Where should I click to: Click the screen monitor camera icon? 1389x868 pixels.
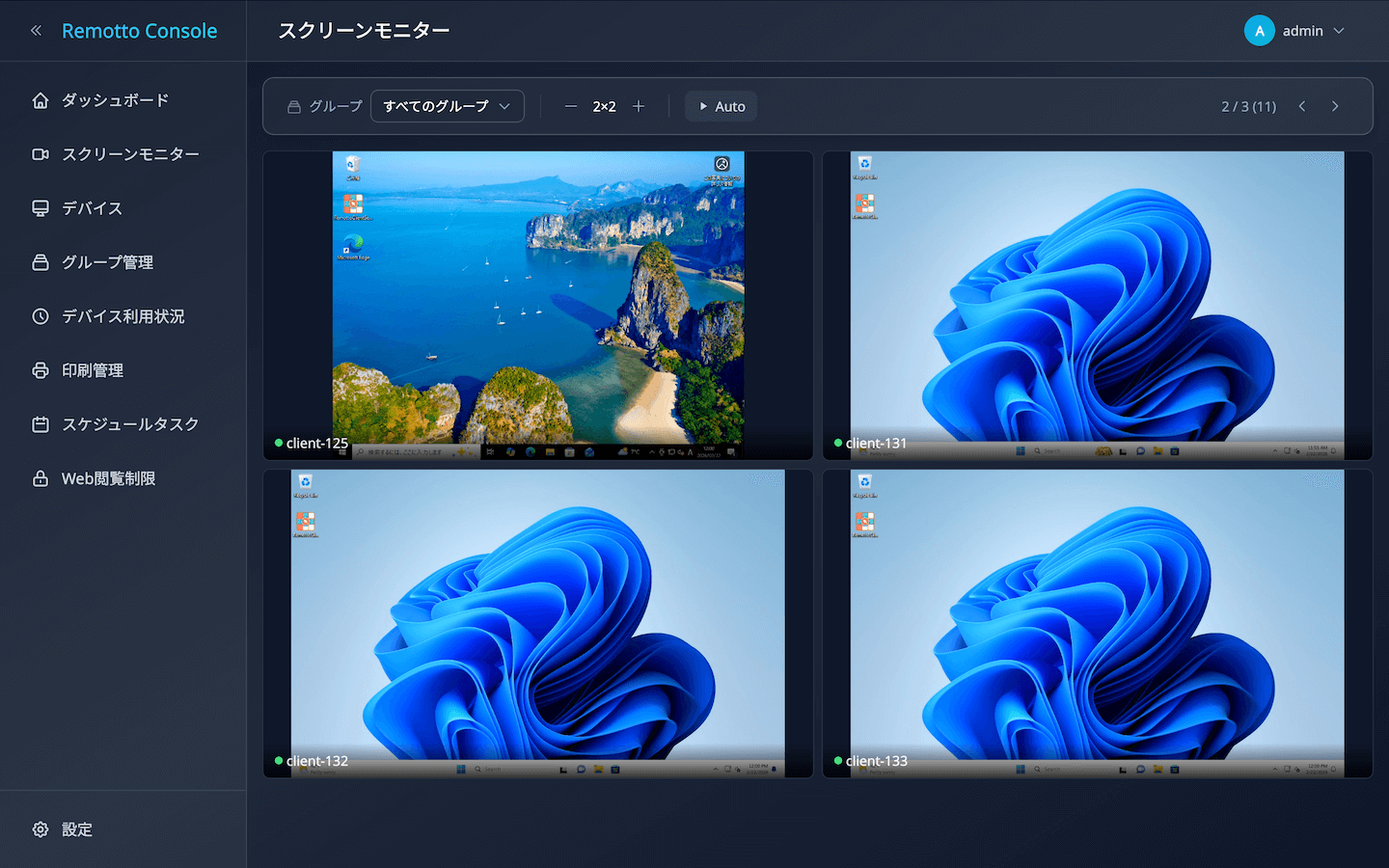(x=39, y=153)
